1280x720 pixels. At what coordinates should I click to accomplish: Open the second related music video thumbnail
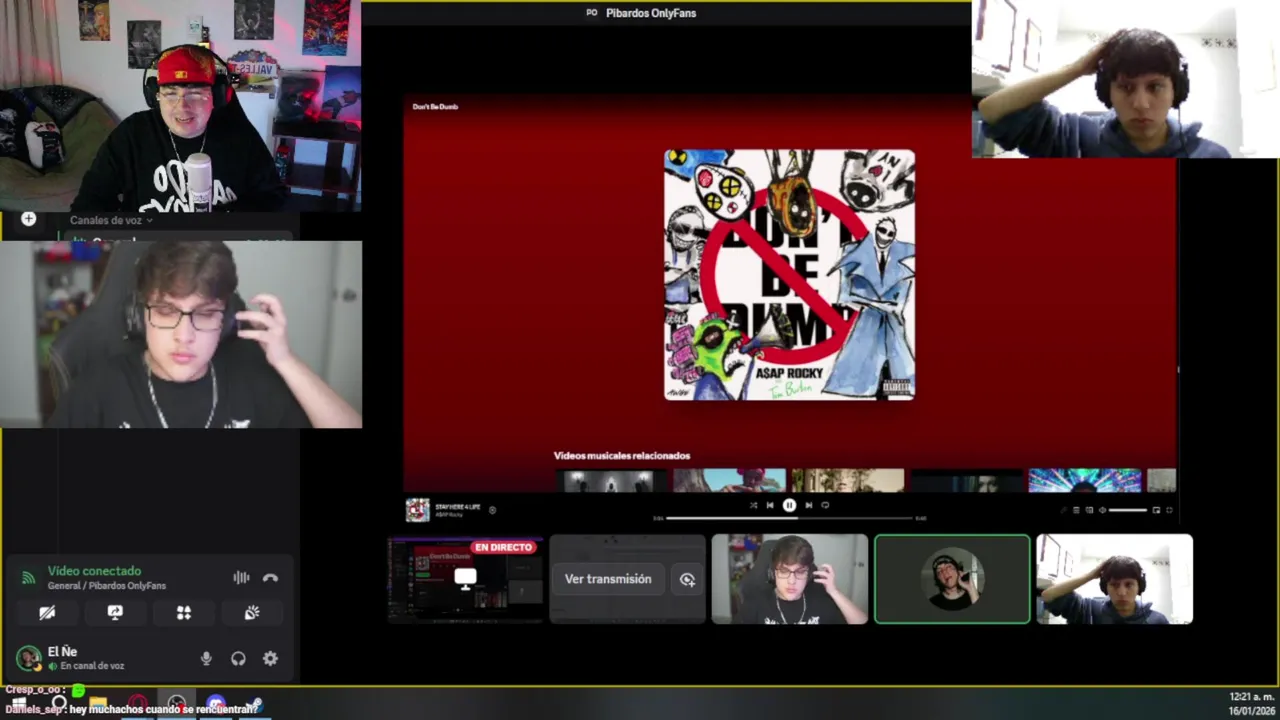pos(729,480)
